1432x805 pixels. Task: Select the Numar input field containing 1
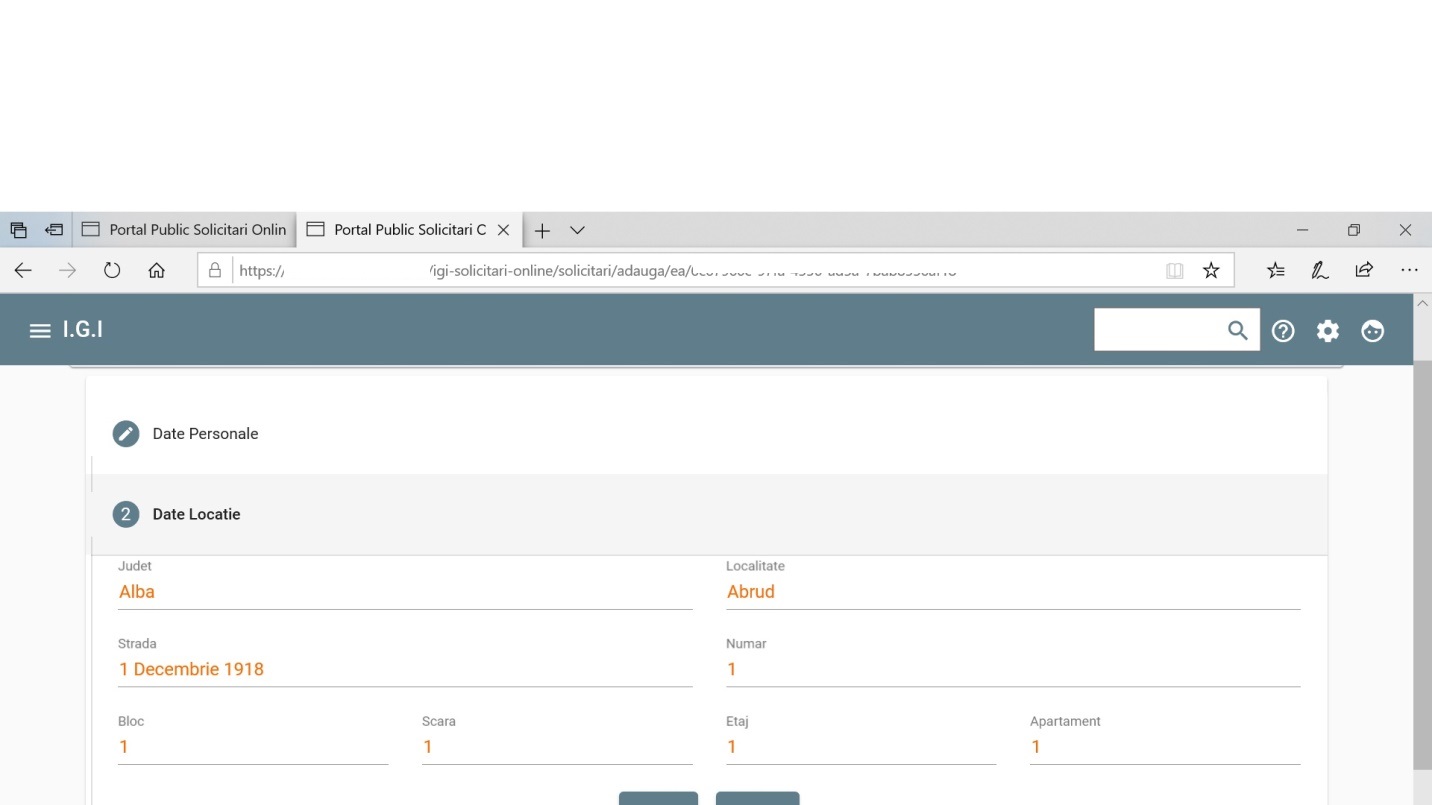click(x=1012, y=668)
